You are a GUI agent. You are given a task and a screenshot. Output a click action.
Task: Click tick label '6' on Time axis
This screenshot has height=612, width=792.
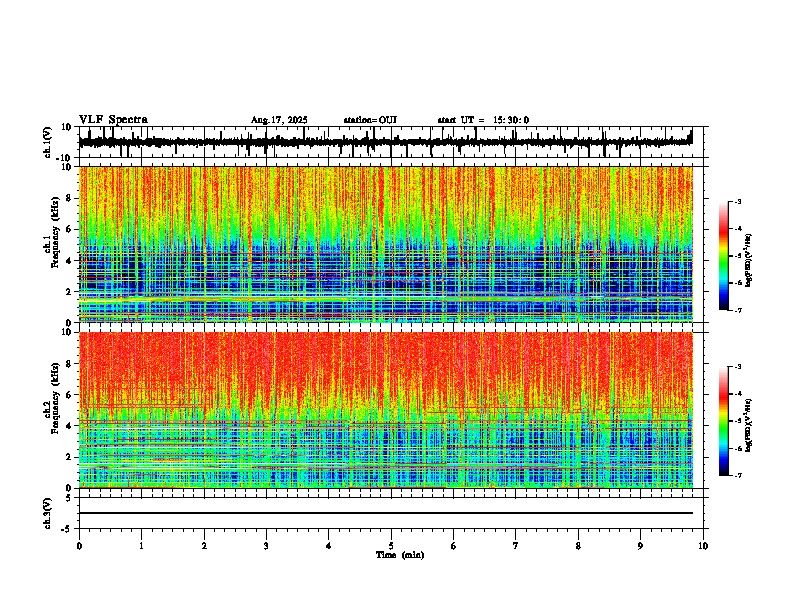tap(454, 546)
